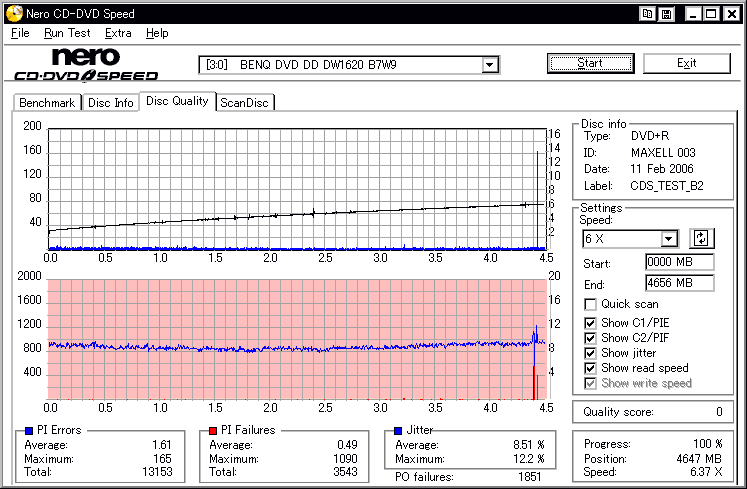The width and height of the screenshot is (747, 489).
Task: Click the Quality score value 0
Action: pyautogui.click(x=719, y=412)
